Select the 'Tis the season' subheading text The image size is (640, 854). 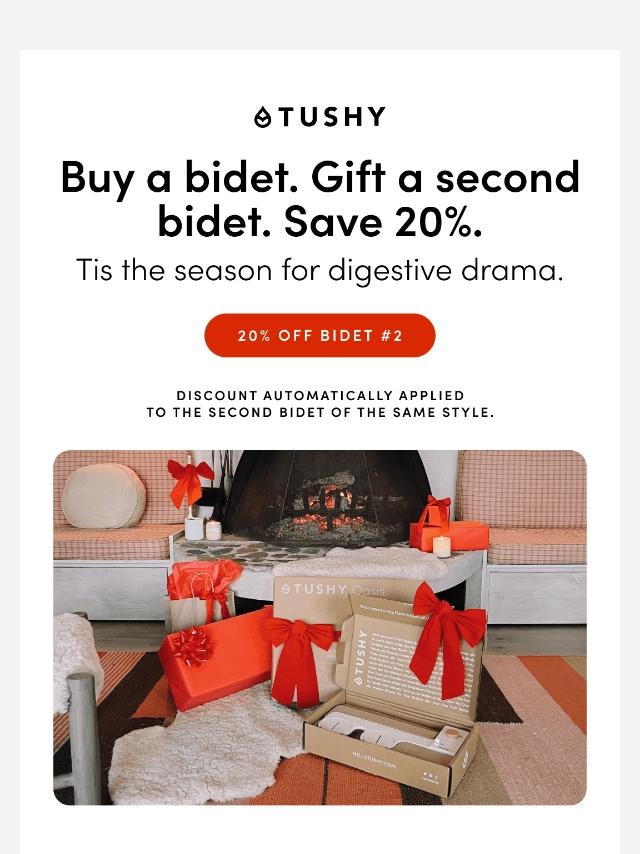(320, 270)
